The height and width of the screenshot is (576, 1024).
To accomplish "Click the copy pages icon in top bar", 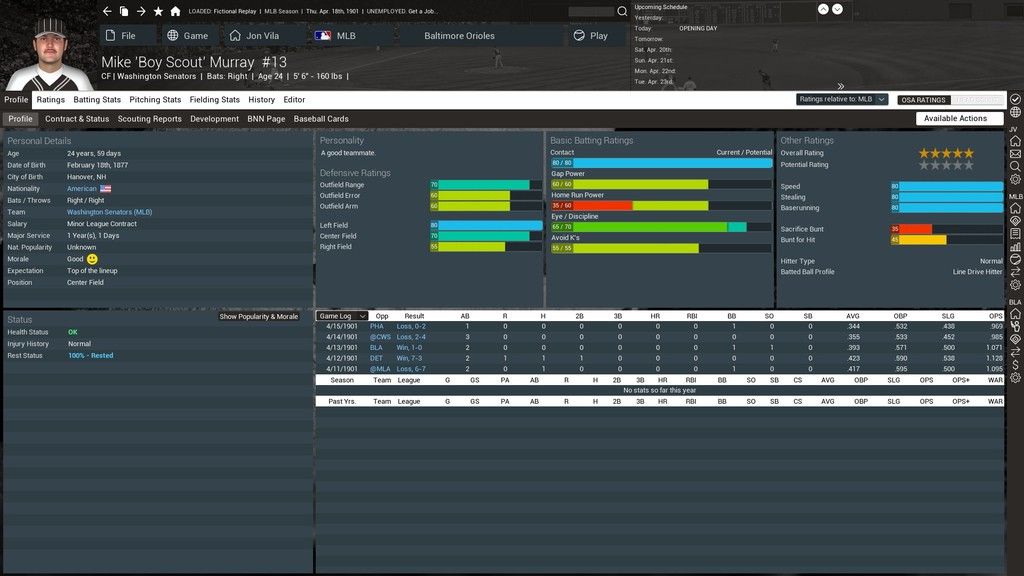I will [124, 11].
